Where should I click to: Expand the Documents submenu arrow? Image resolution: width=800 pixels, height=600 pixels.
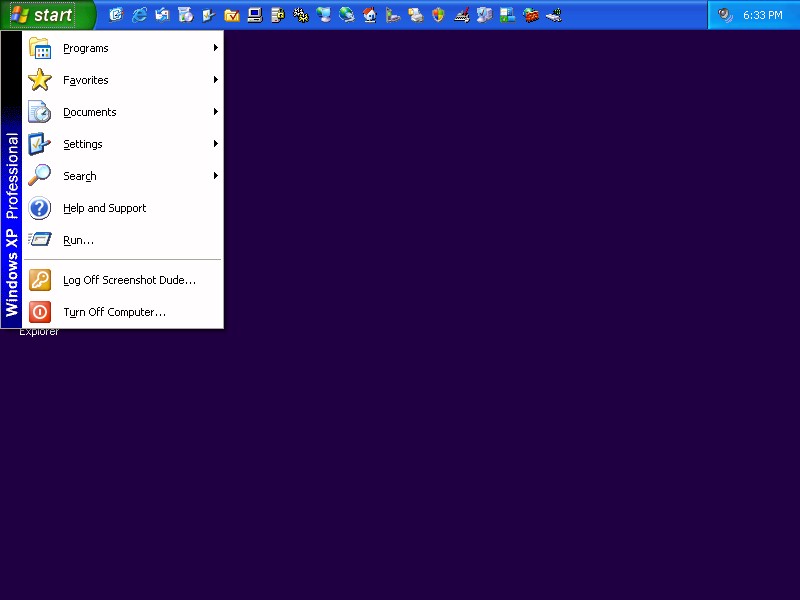[216, 111]
